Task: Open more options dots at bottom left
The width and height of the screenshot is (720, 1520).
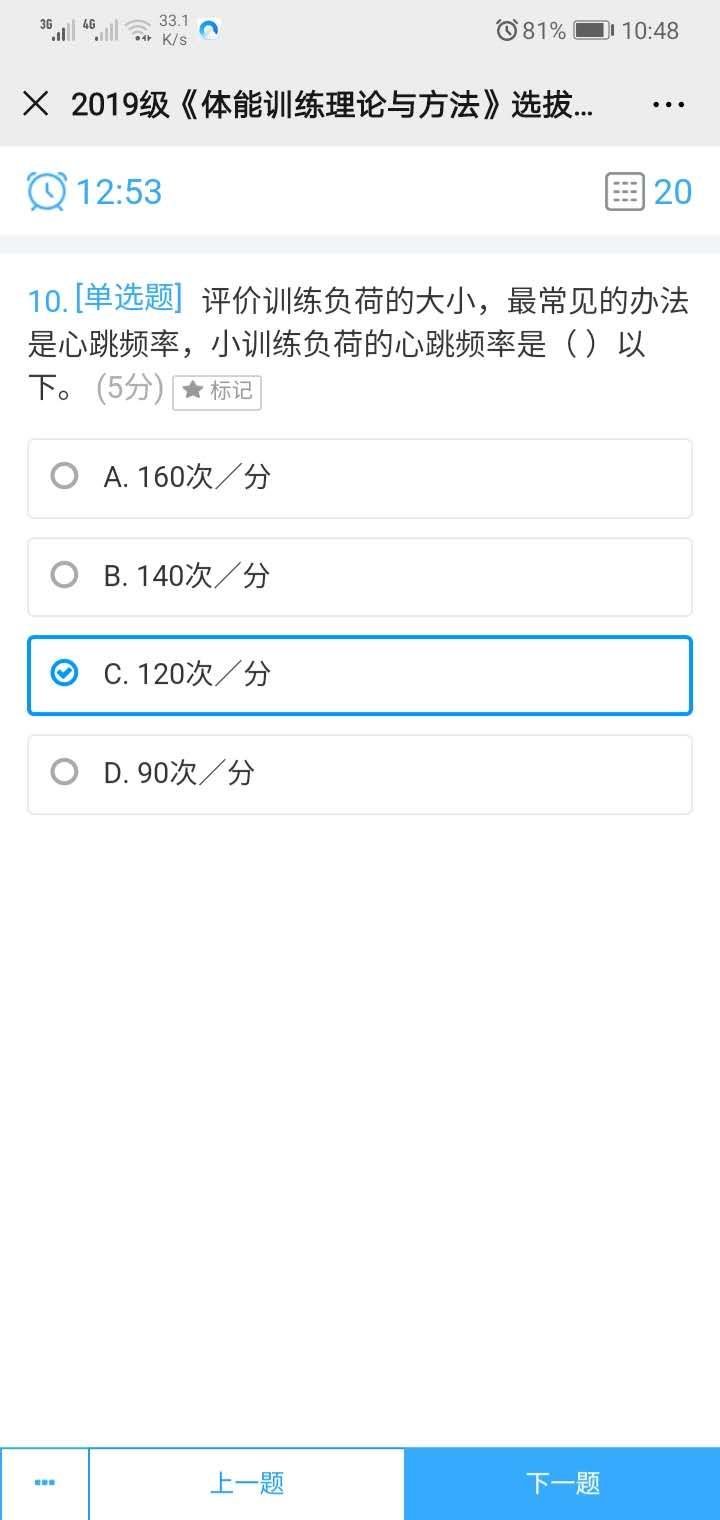Action: click(45, 1483)
